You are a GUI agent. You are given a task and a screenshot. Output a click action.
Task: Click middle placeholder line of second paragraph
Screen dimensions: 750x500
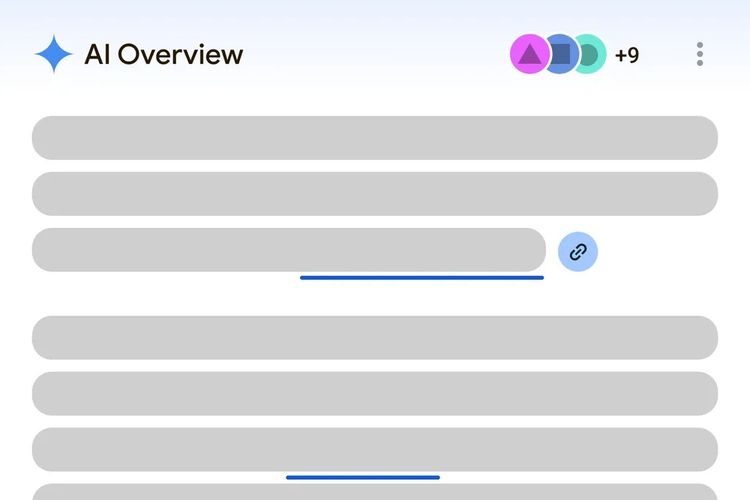click(375, 394)
